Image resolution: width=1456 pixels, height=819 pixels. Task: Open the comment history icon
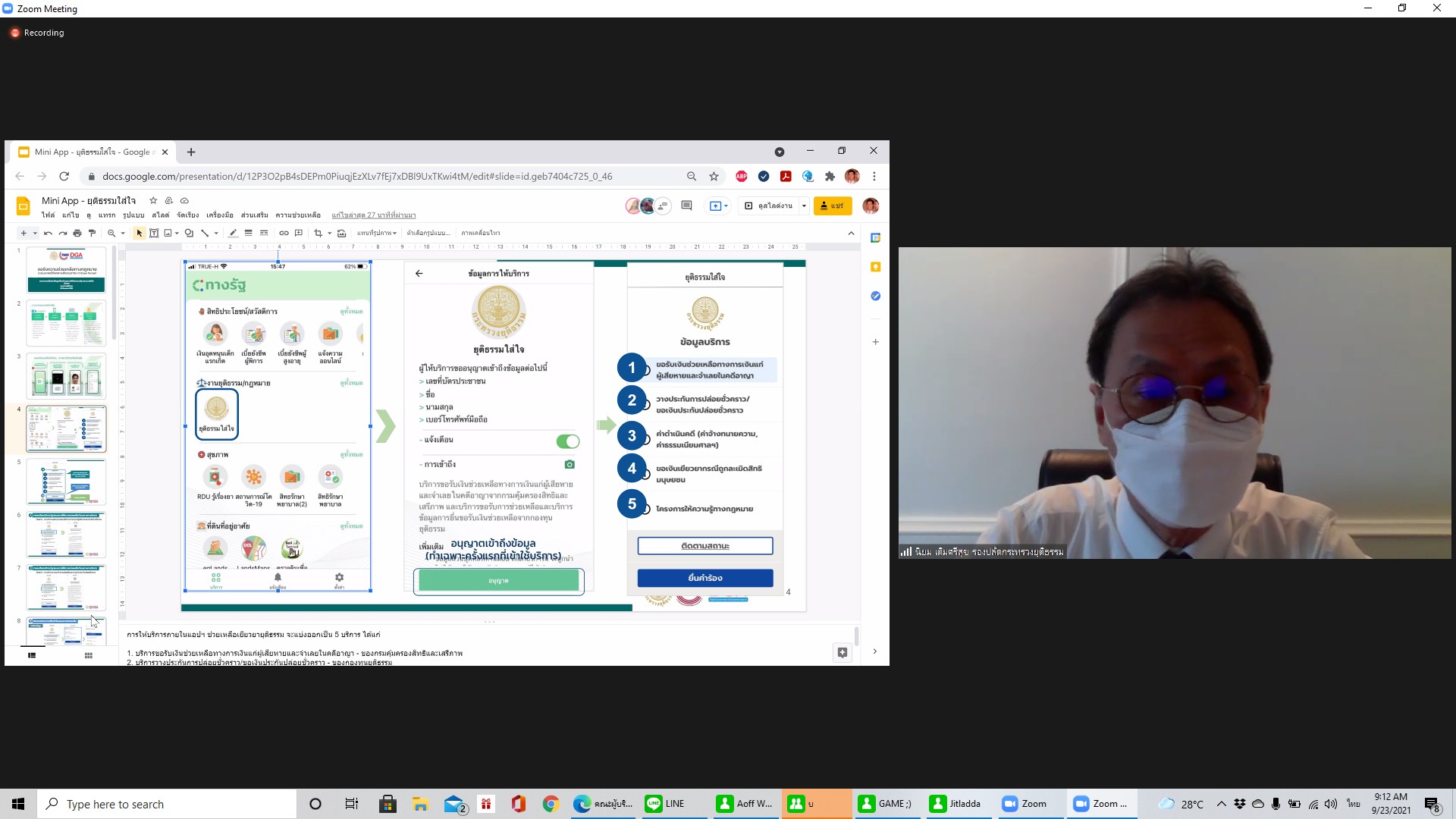point(686,206)
